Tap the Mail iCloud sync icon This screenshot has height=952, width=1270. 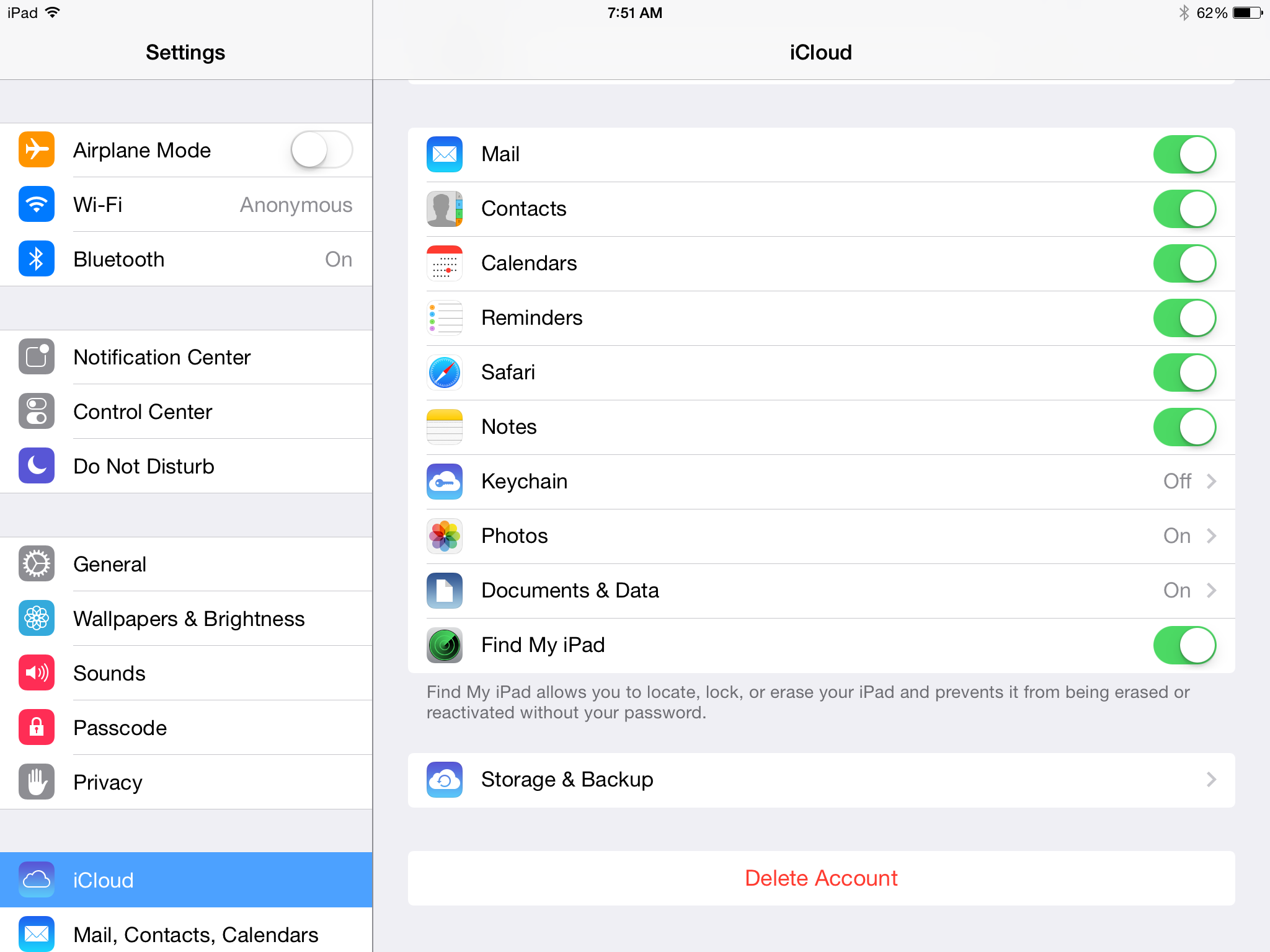coord(445,154)
